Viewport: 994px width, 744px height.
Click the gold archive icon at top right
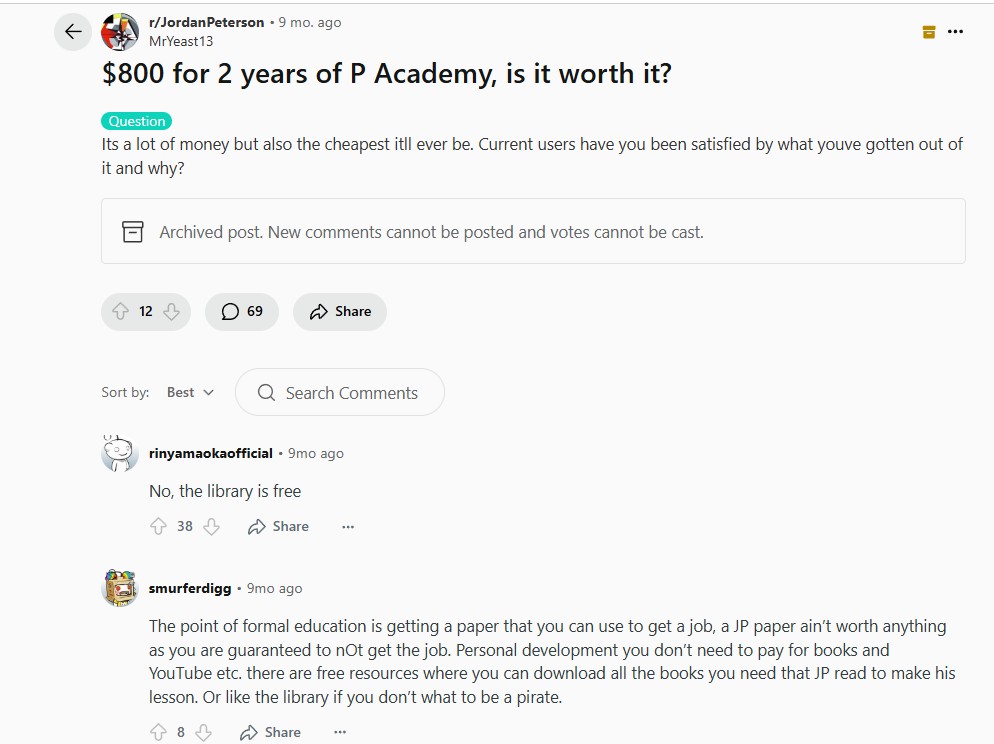[928, 32]
